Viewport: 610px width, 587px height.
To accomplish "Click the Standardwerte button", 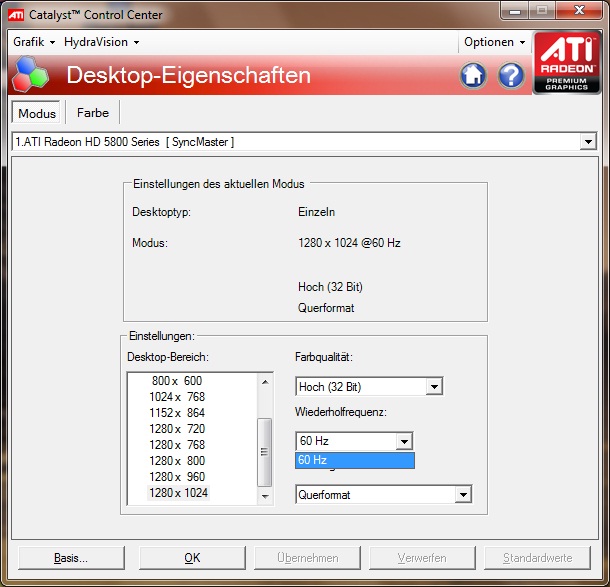I will click(x=537, y=558).
